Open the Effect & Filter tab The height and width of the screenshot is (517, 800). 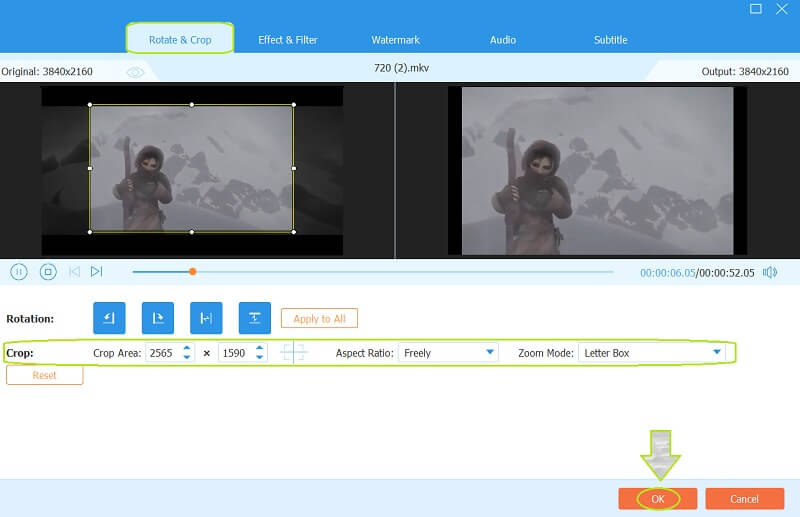pyautogui.click(x=288, y=40)
